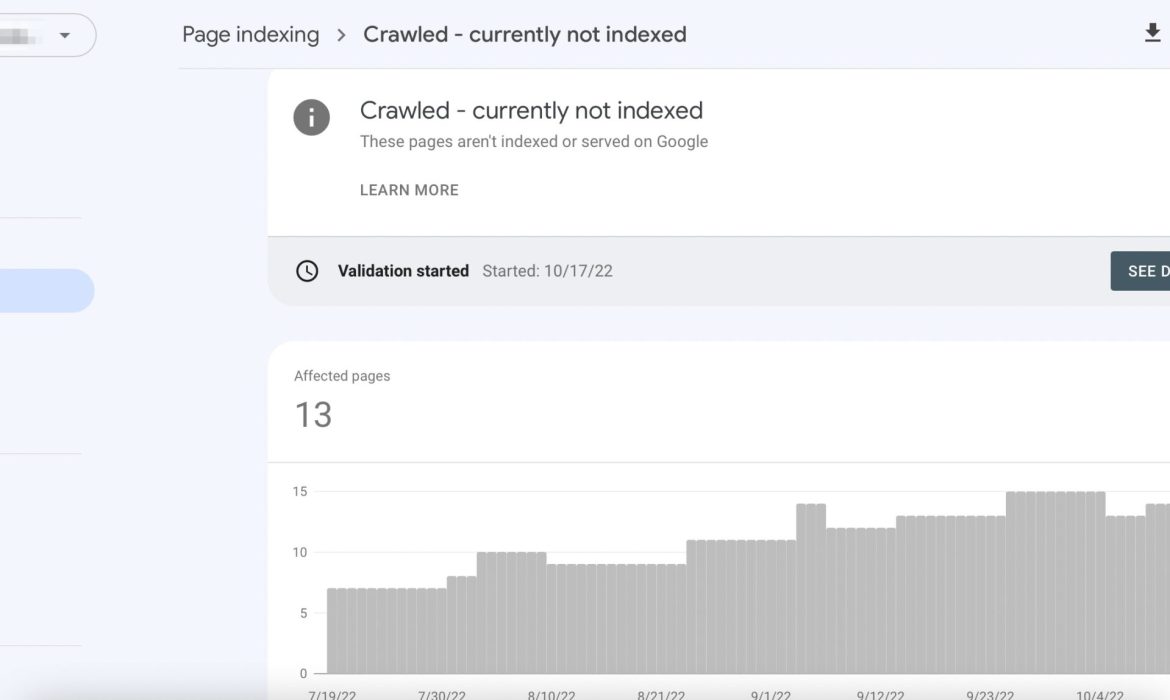Image resolution: width=1170 pixels, height=700 pixels.
Task: Click the y-axis value 15
Action: coord(300,491)
